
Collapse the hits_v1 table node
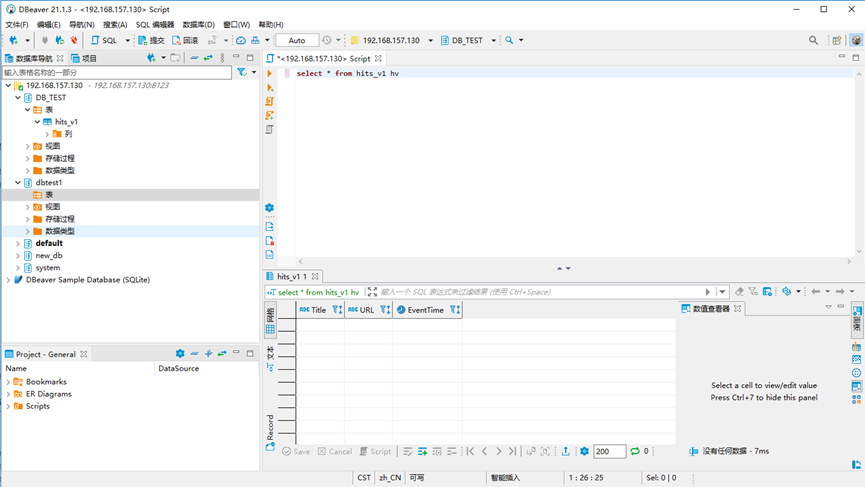(x=38, y=122)
